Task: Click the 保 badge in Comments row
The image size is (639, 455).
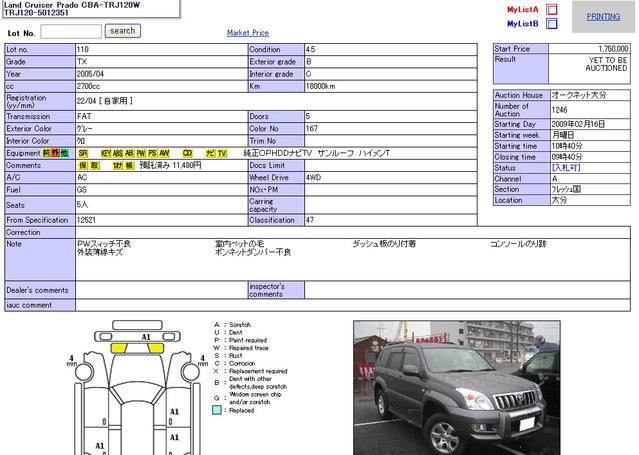Action: click(83, 166)
